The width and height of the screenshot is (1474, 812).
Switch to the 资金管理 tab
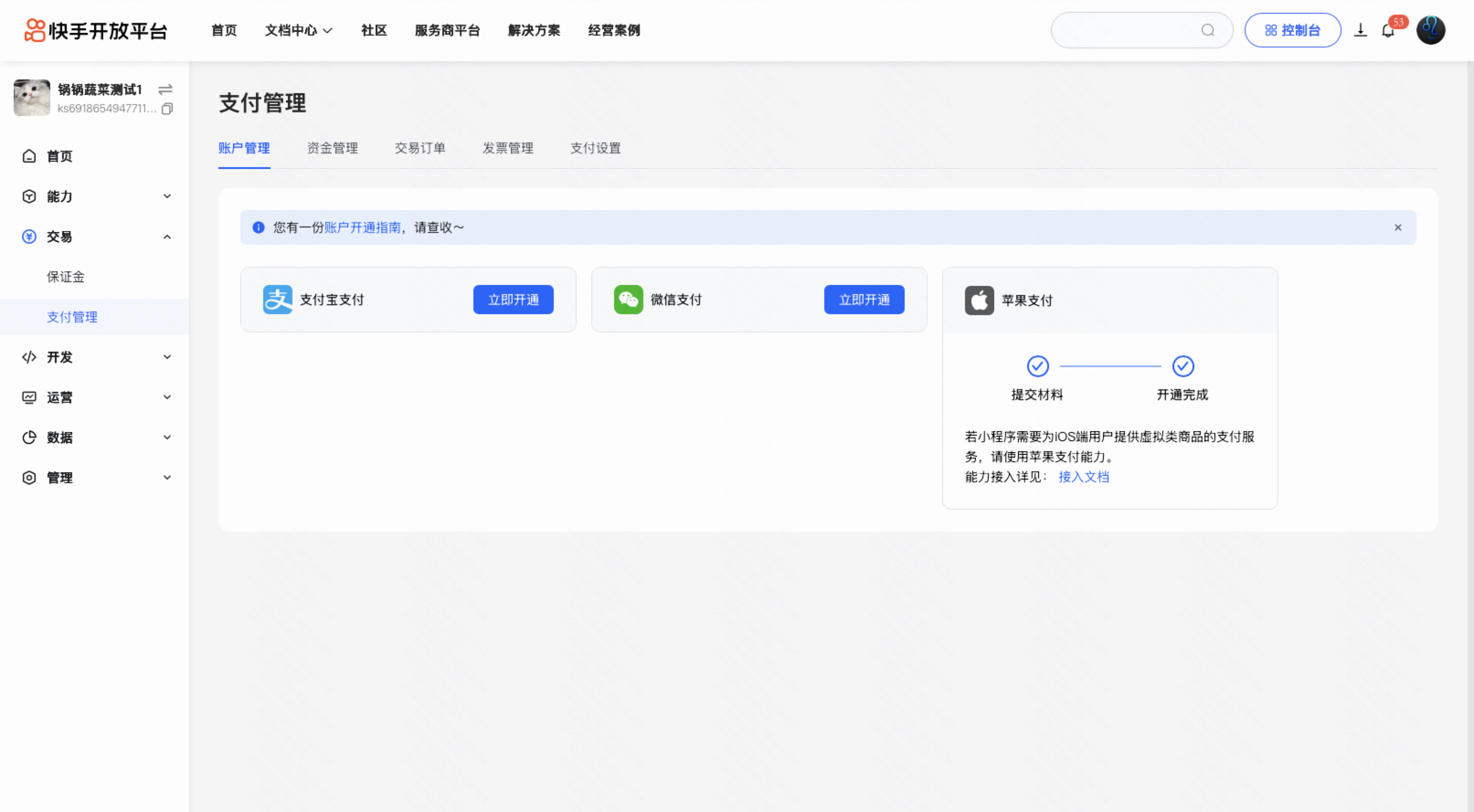click(333, 148)
